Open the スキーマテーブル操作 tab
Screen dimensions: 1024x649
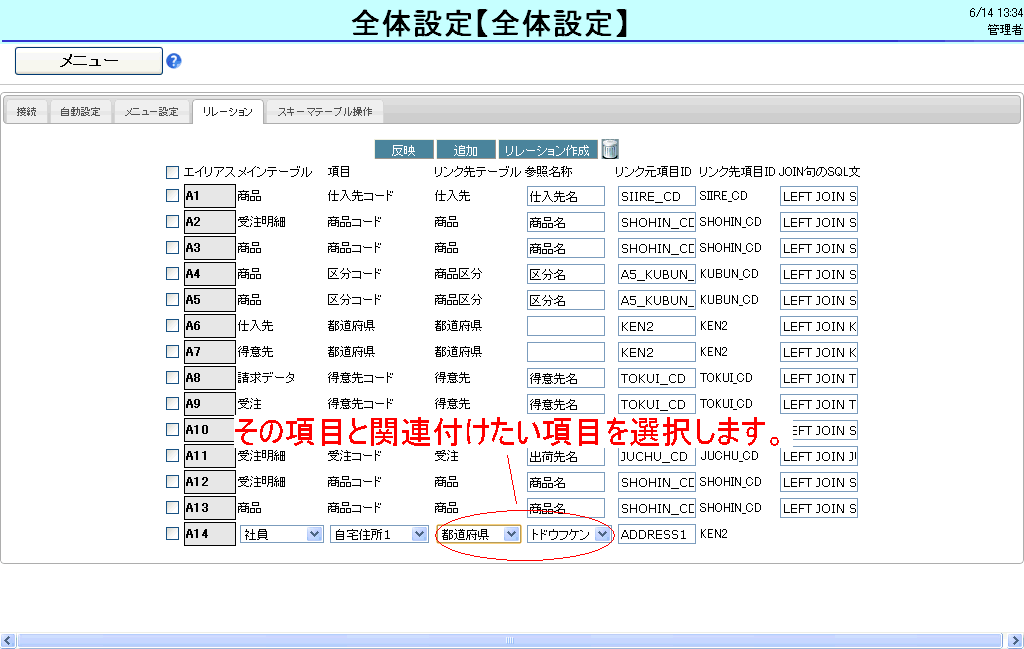pos(324,112)
